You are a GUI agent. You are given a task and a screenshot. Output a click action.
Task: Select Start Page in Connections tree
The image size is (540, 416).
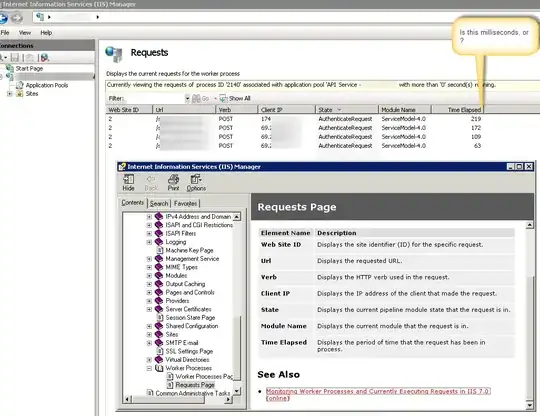pyautogui.click(x=29, y=69)
